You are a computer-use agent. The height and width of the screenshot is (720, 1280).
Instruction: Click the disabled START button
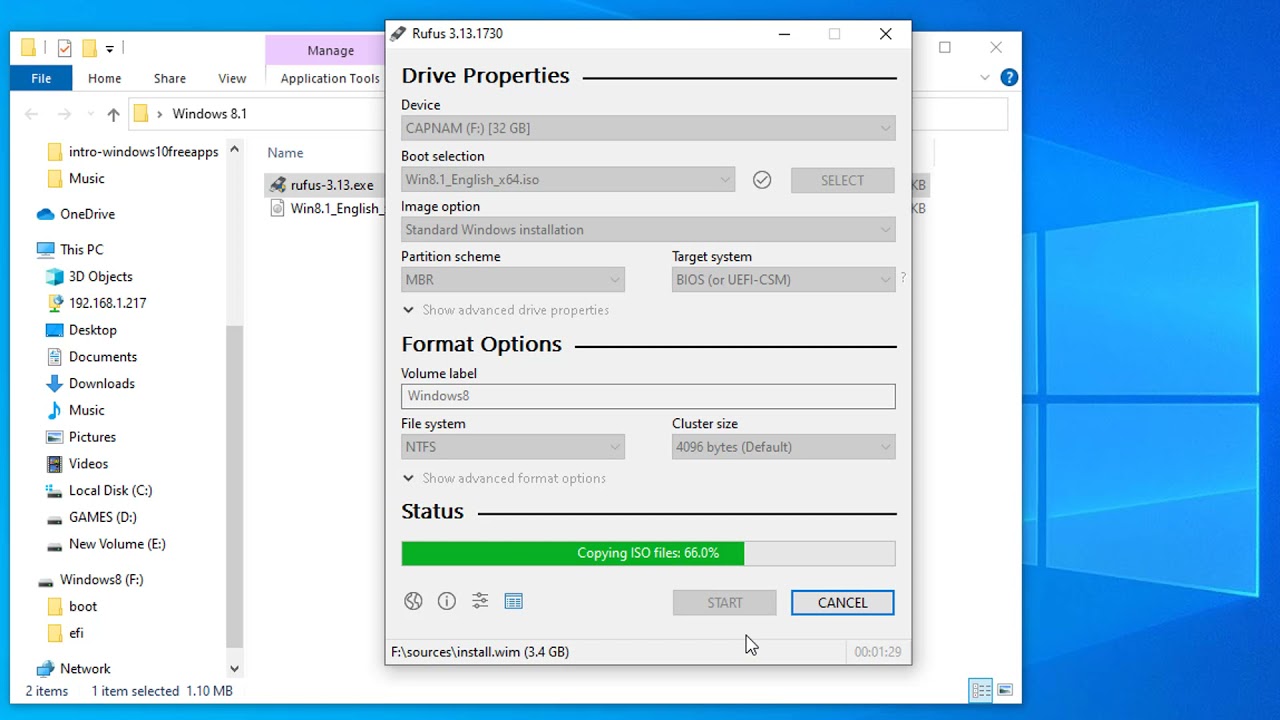[x=725, y=602]
